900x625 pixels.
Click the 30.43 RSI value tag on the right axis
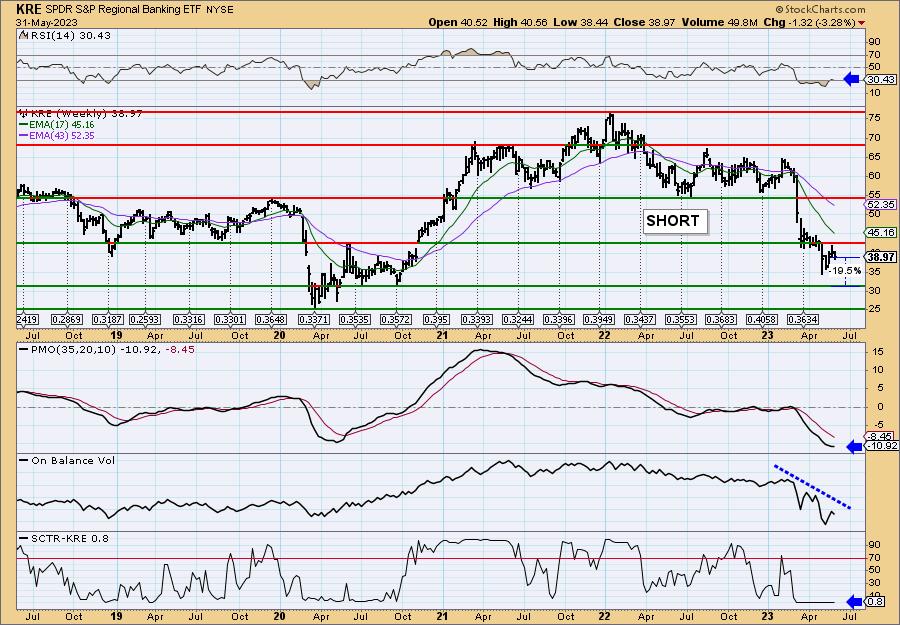pyautogui.click(x=880, y=80)
